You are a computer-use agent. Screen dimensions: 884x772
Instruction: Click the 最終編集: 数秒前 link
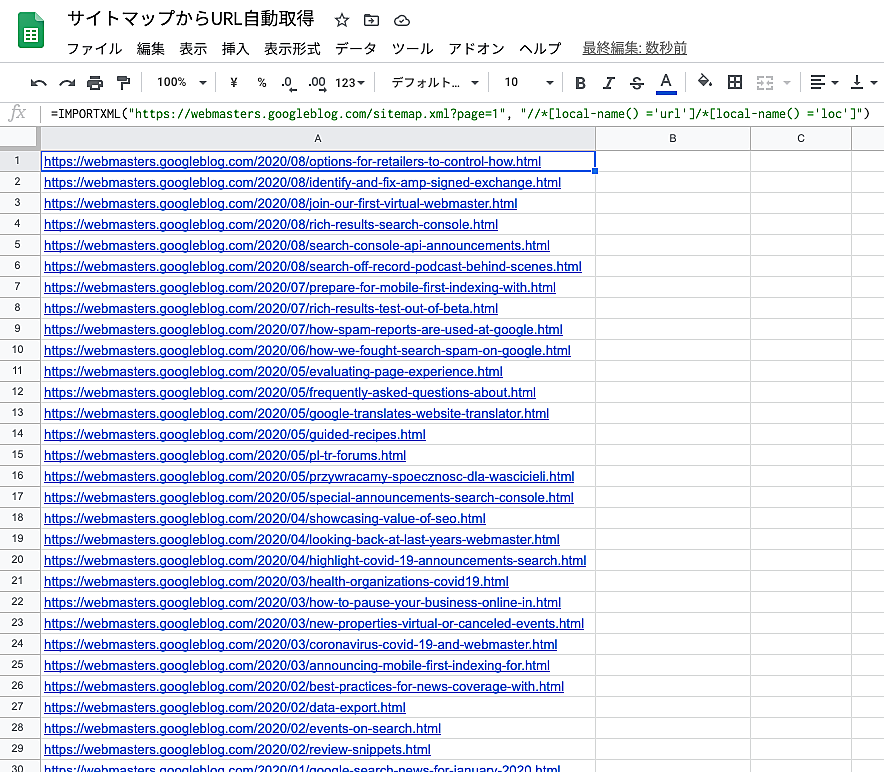[634, 48]
